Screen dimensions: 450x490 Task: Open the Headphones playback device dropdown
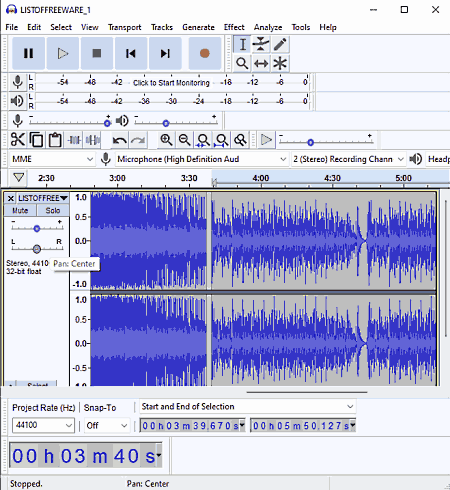(438, 159)
